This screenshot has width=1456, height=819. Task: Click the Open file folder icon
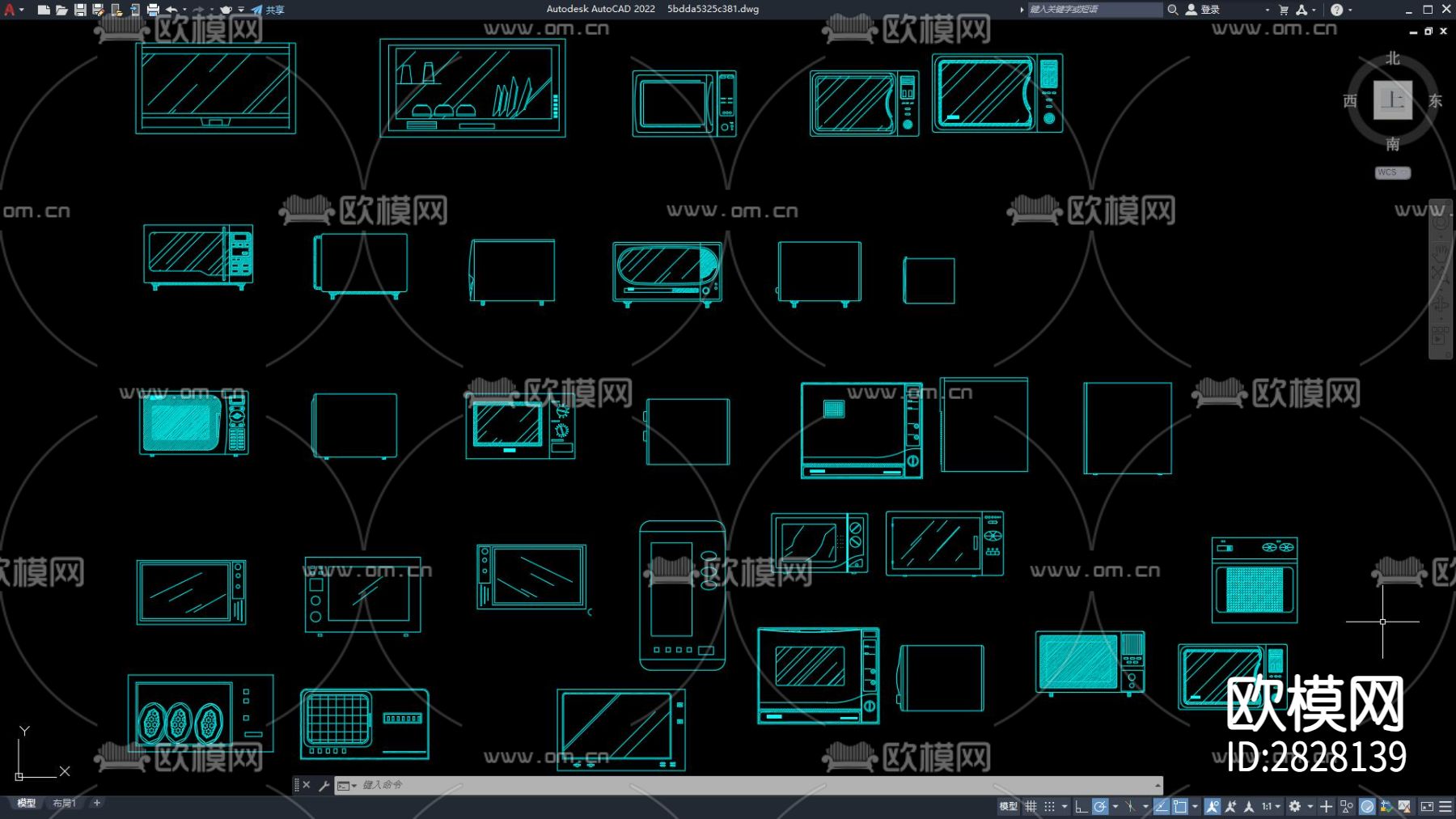(61, 10)
